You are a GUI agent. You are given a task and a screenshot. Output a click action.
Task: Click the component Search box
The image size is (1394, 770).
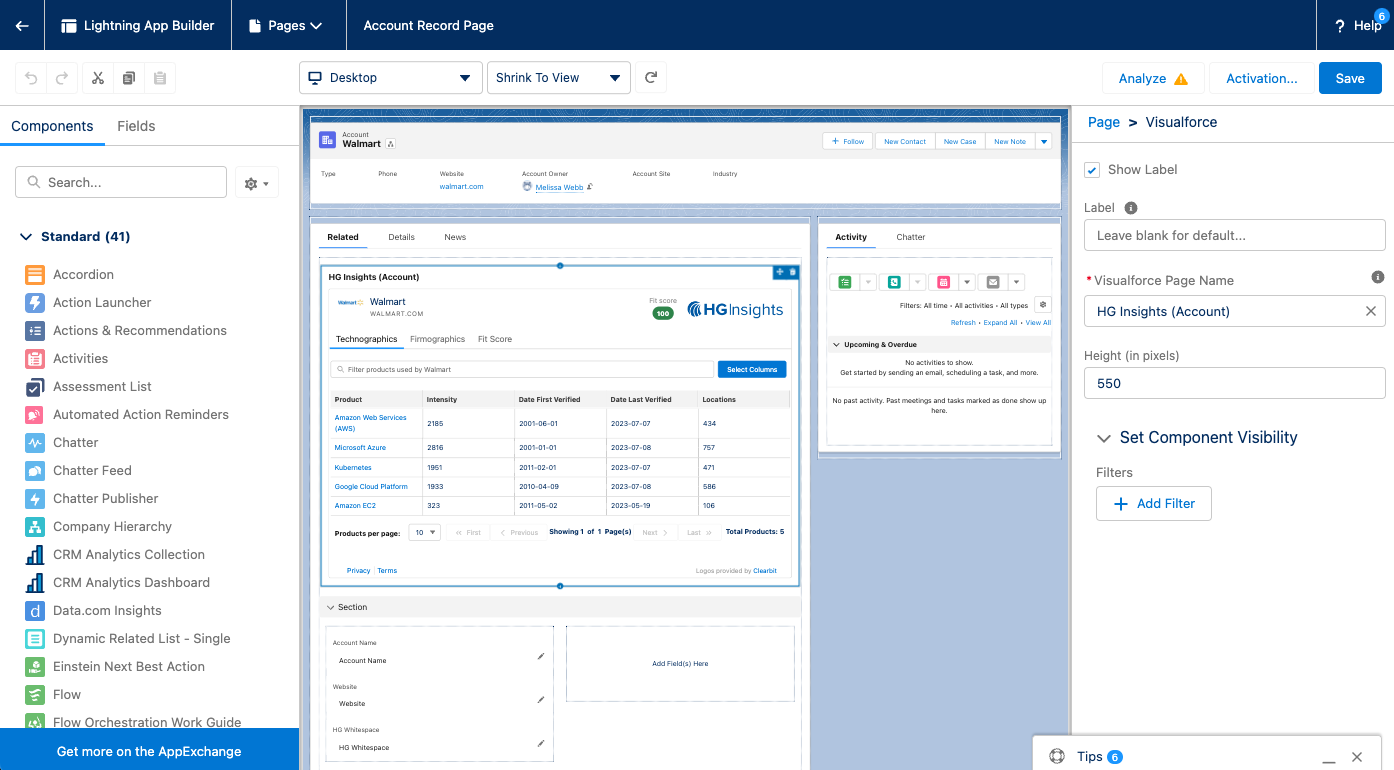click(x=121, y=182)
